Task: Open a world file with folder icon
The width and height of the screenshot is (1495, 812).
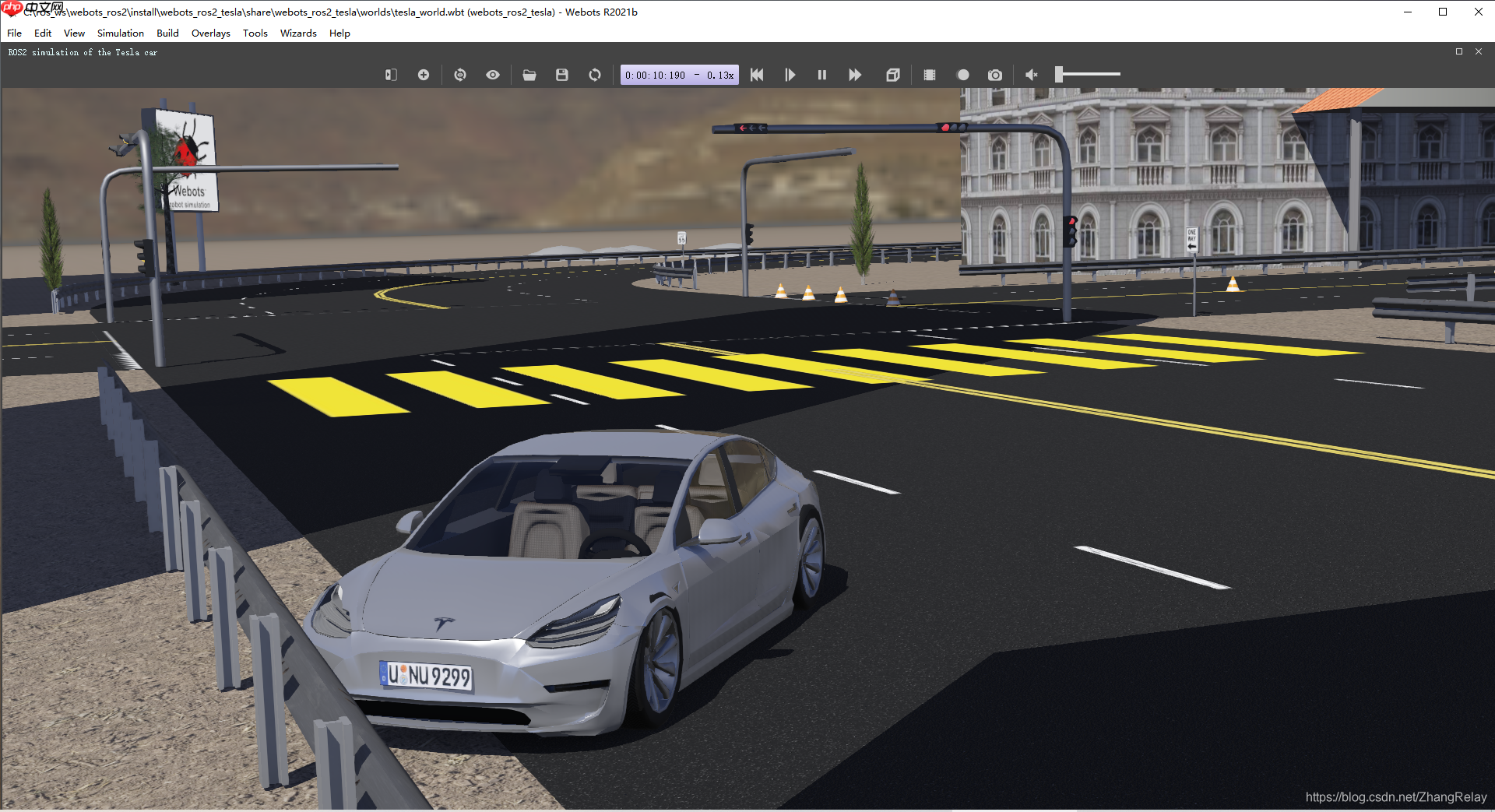Action: [x=529, y=75]
